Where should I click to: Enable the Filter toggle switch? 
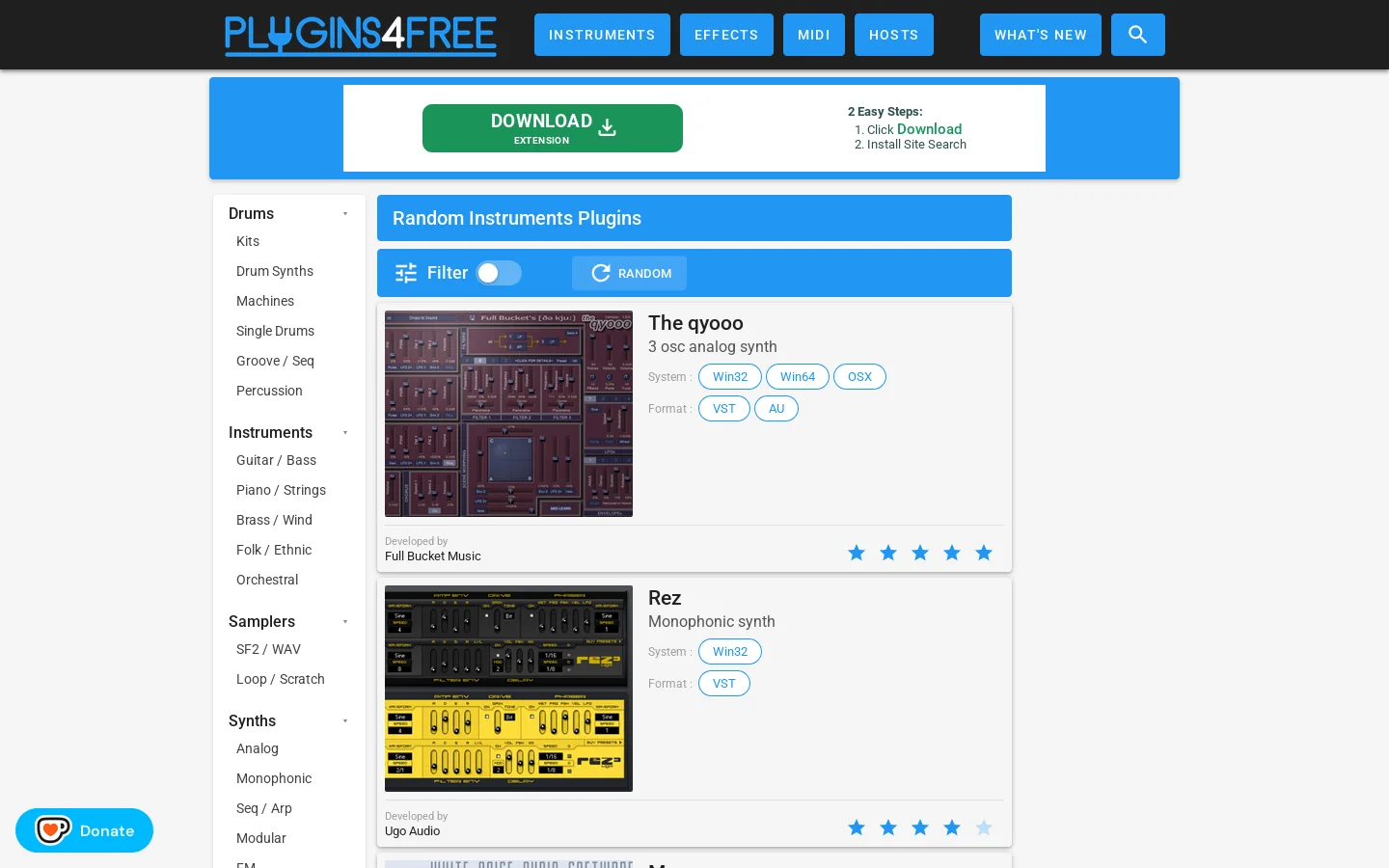(x=499, y=273)
